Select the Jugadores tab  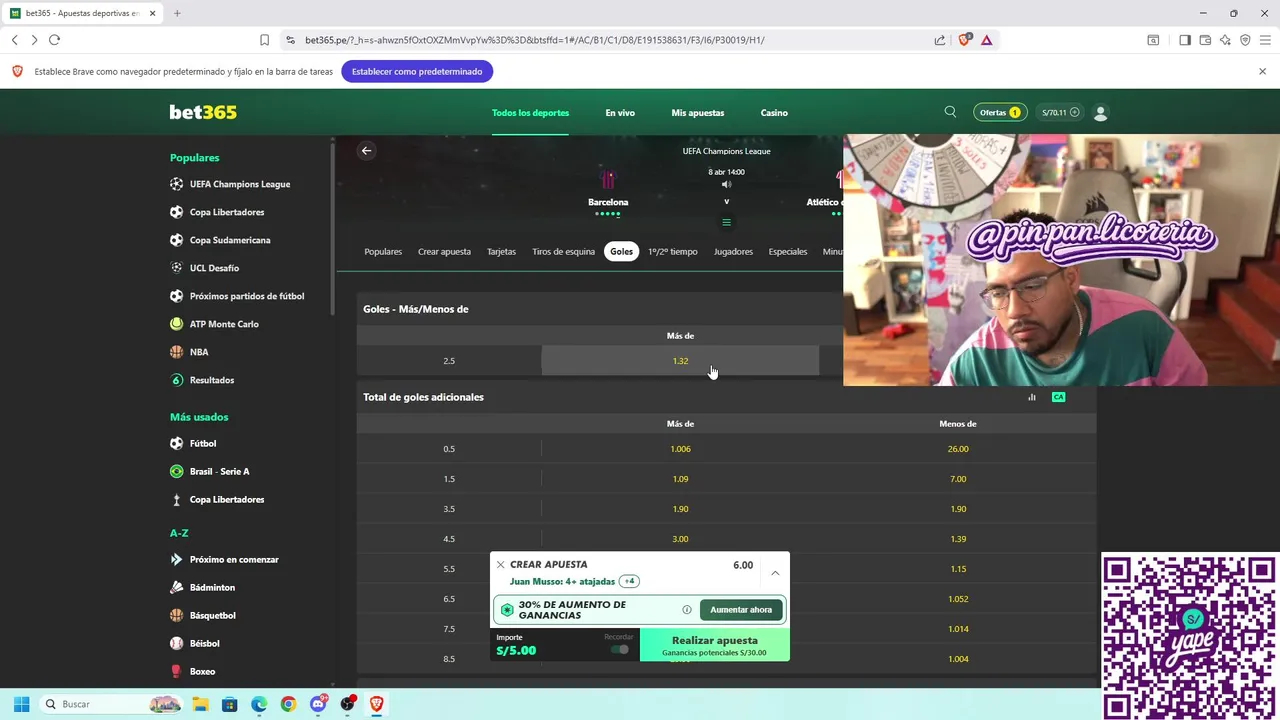[x=733, y=252]
